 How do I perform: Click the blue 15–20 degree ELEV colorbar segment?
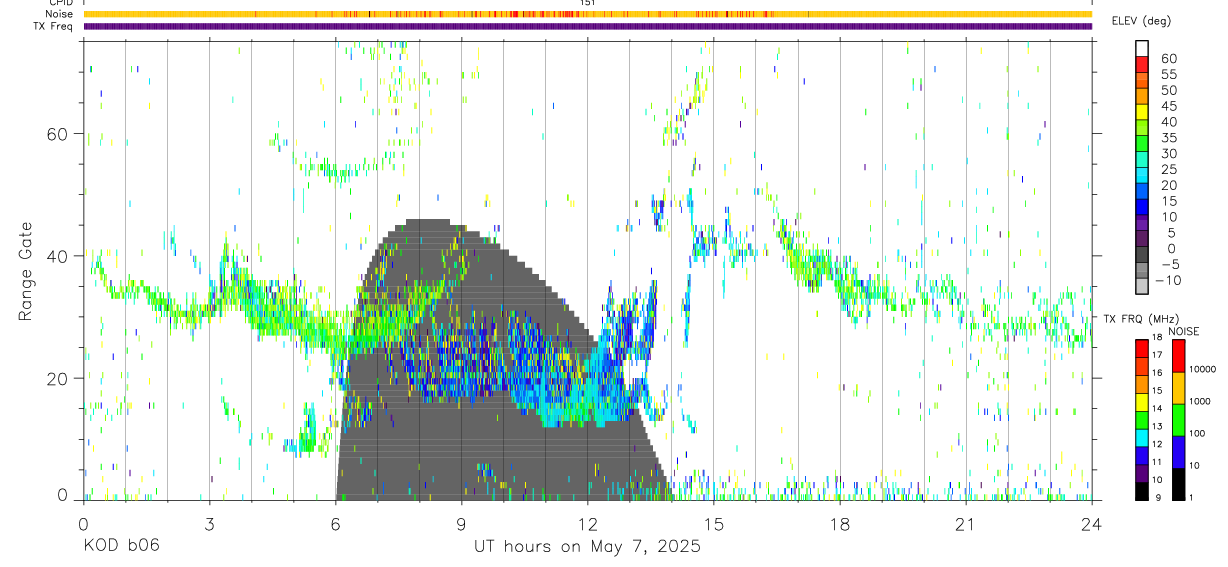coord(1142,193)
